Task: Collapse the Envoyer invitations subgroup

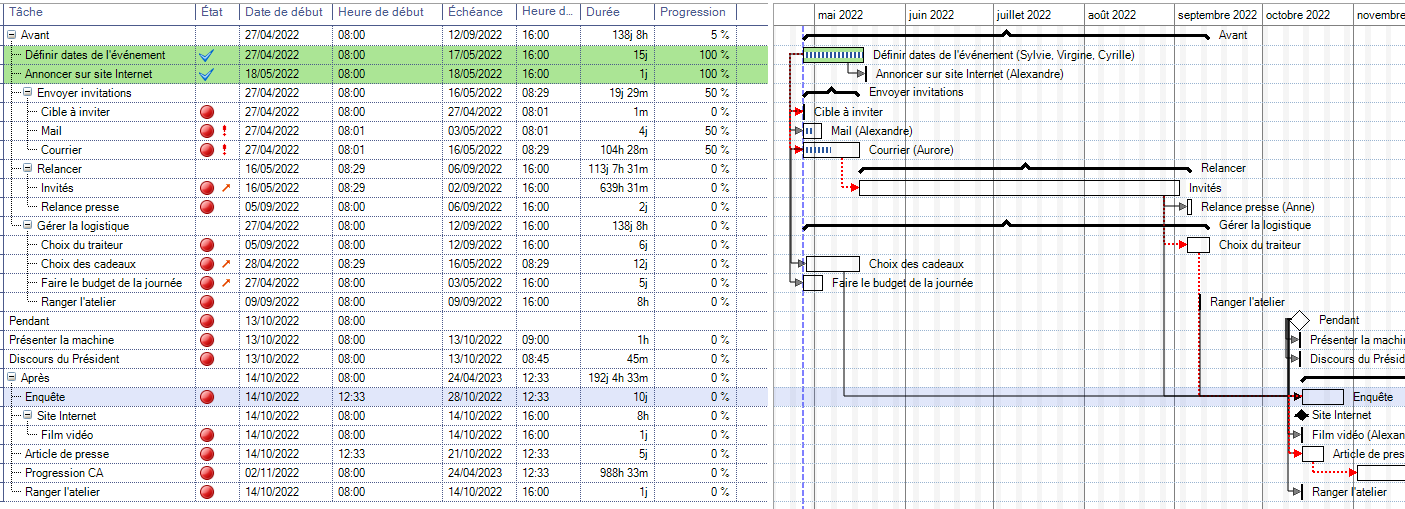Action: [28, 93]
